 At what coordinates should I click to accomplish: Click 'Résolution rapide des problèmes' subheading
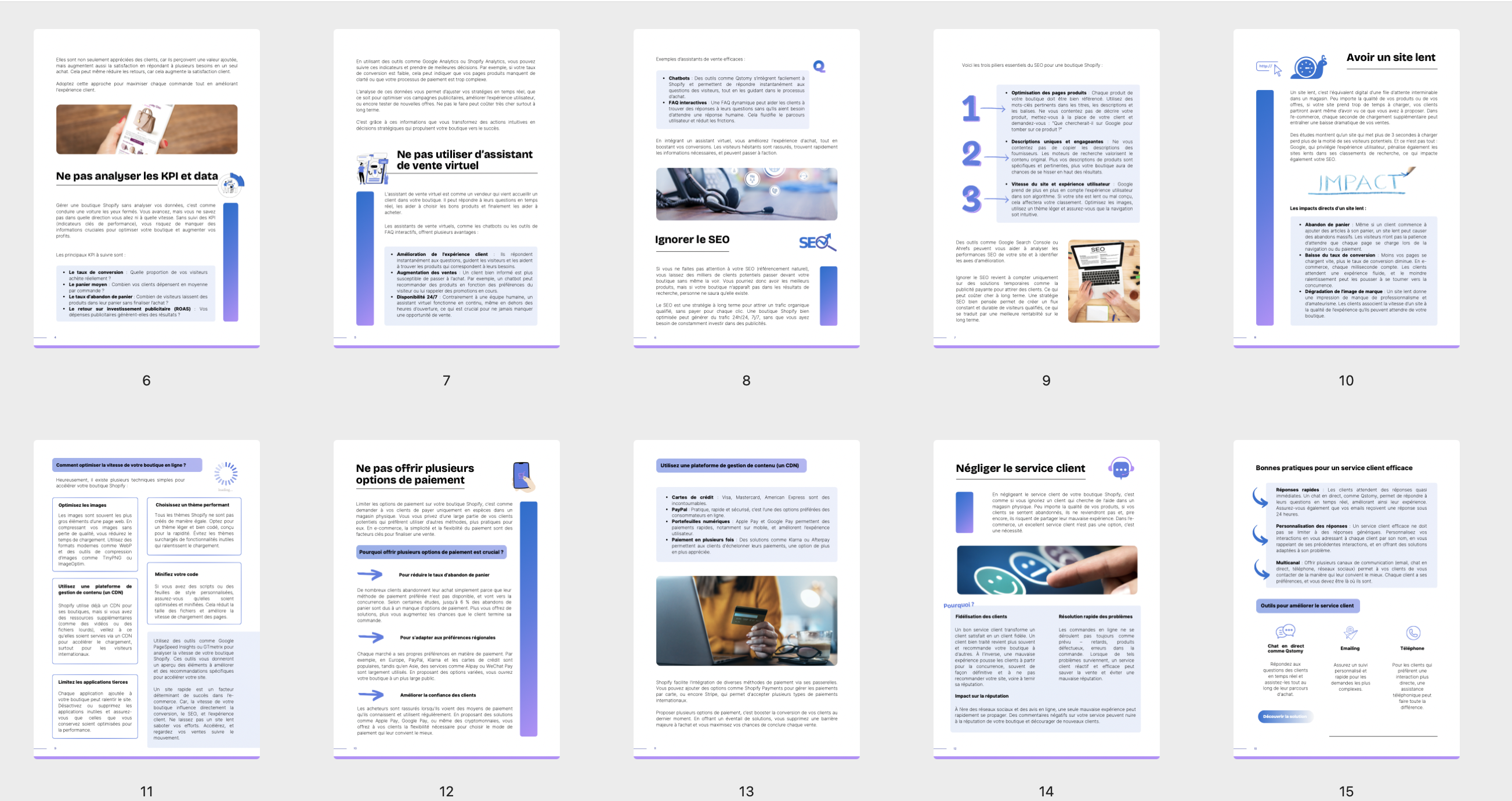[1095, 616]
